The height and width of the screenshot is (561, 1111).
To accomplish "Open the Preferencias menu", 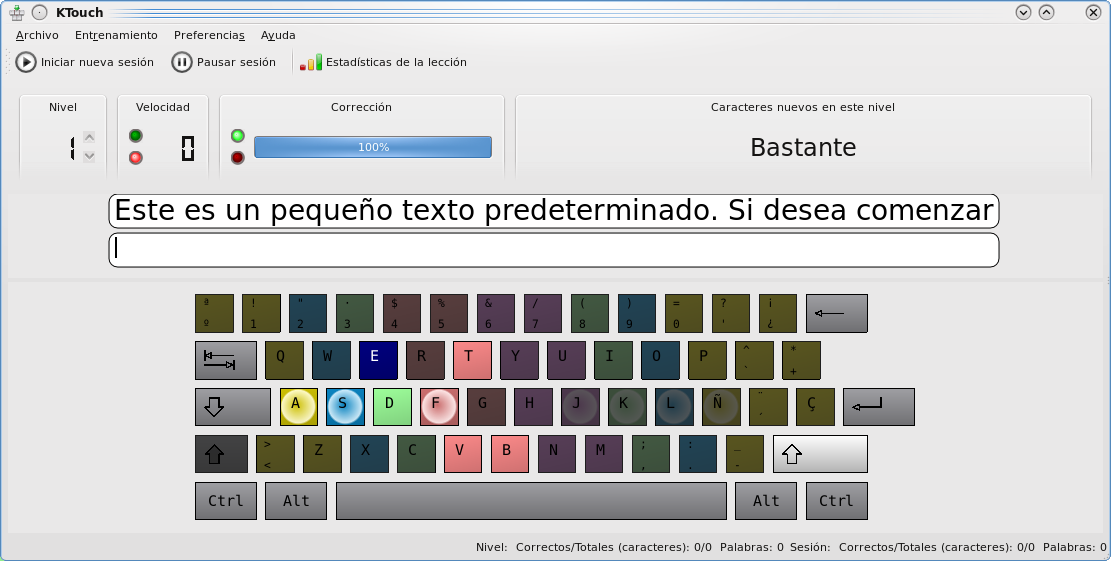I will 209,35.
